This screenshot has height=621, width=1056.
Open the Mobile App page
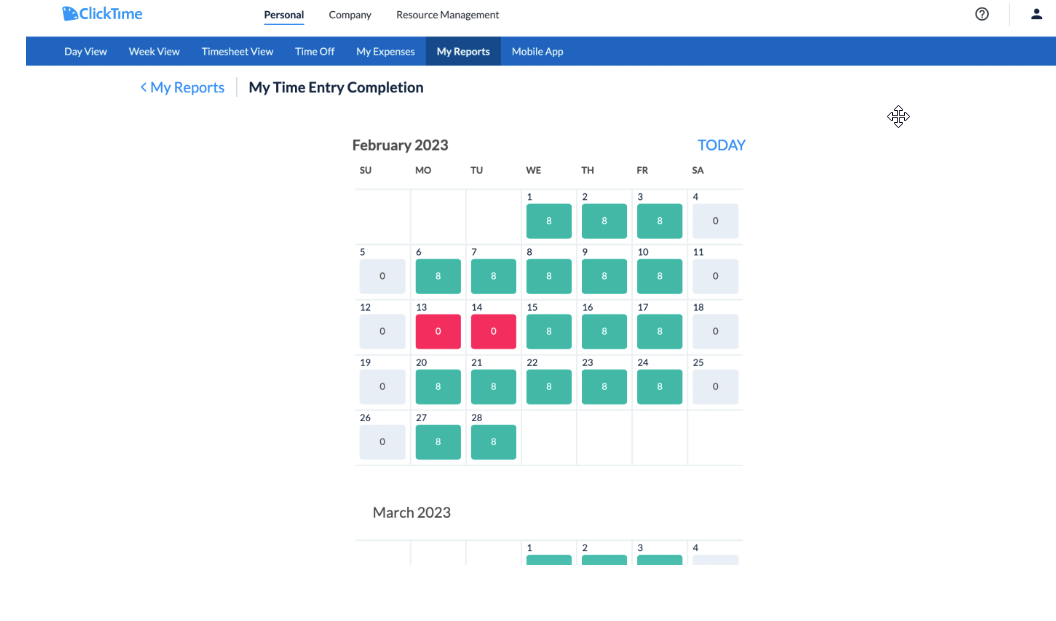[537, 50]
